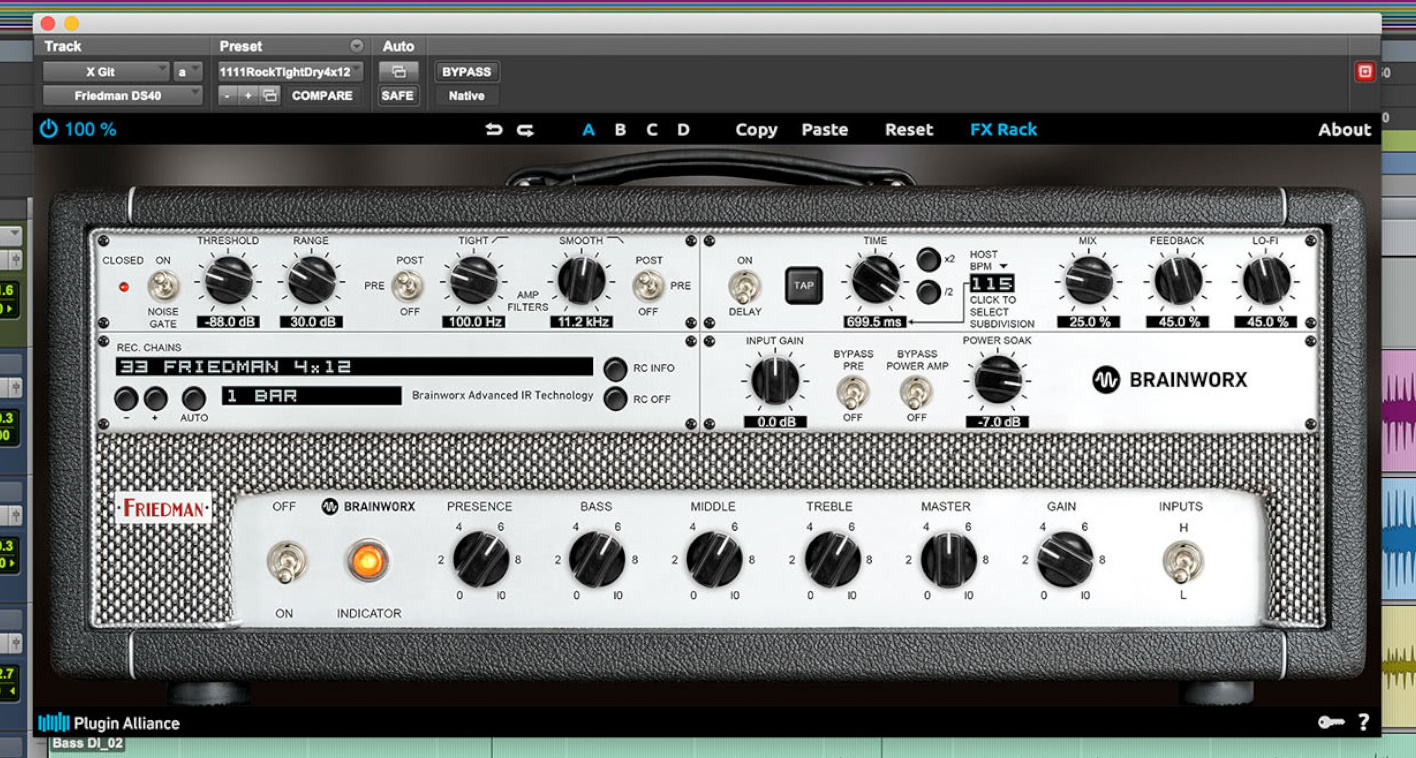Click the THRESHOLD knob

(x=229, y=280)
